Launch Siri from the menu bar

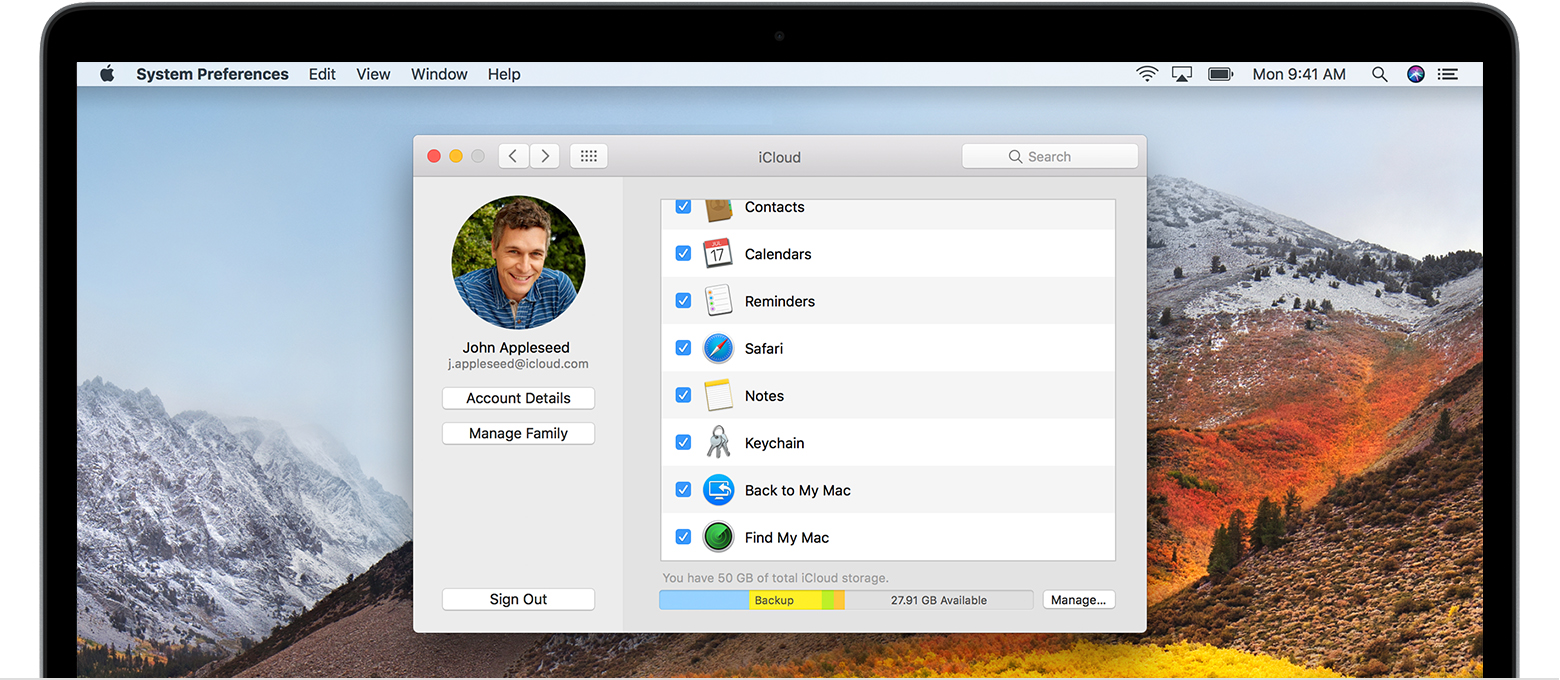click(x=1416, y=74)
